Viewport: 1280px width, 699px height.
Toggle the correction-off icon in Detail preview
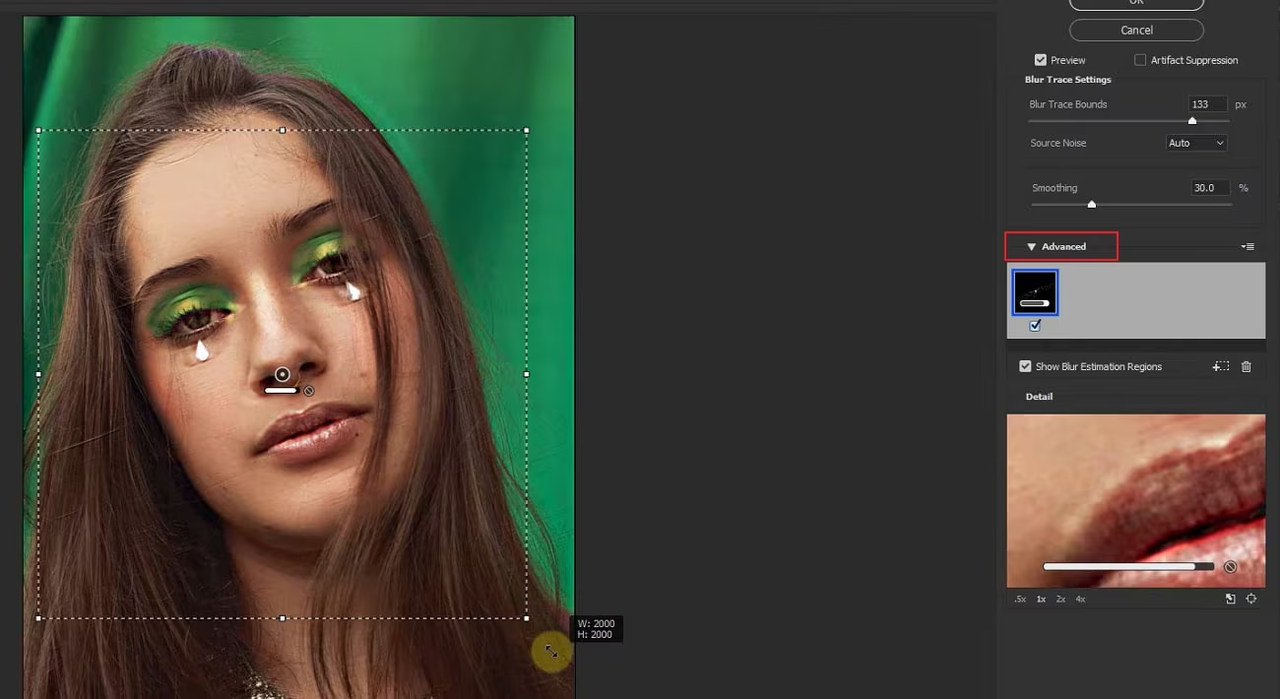coord(1230,567)
